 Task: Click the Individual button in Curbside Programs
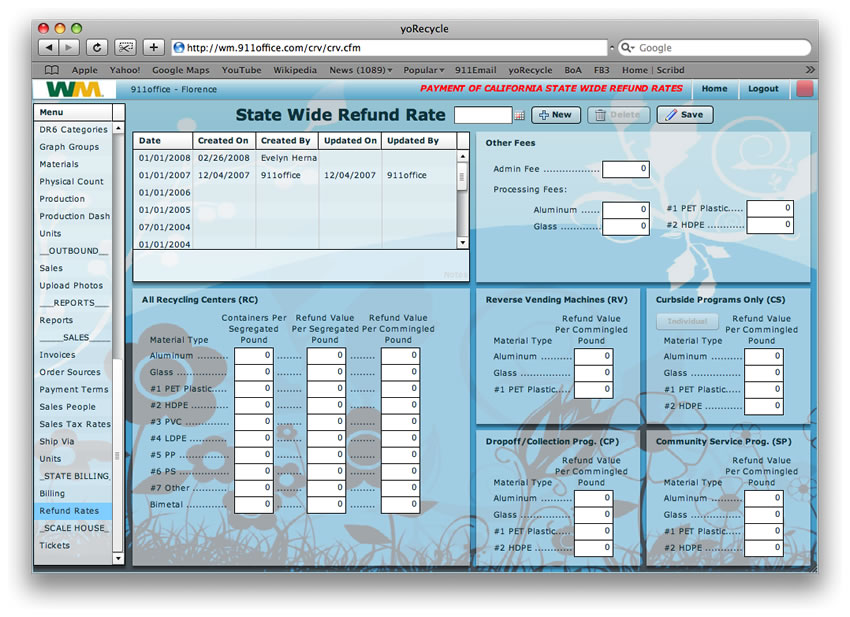687,322
